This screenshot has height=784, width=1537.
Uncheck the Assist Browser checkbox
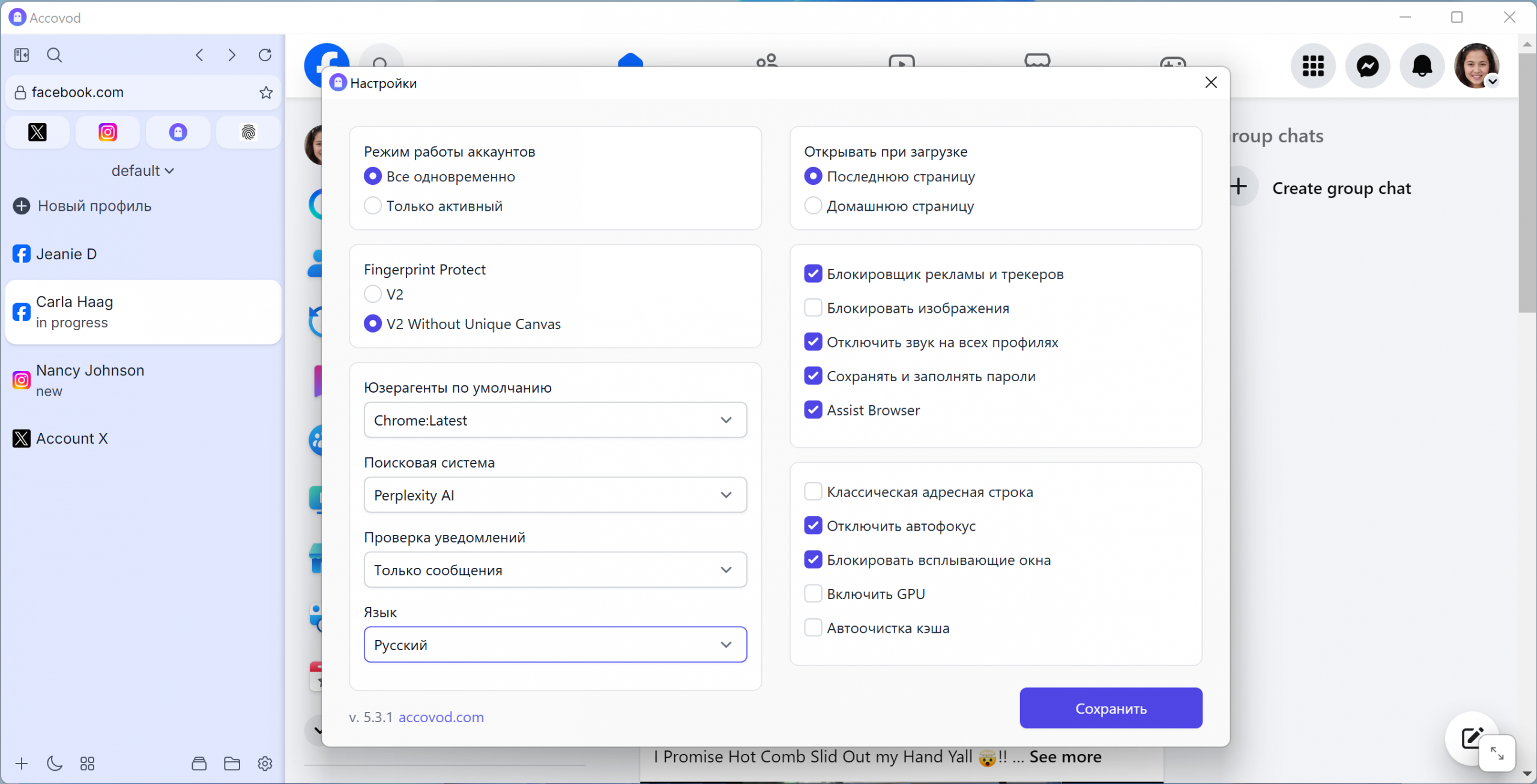813,410
